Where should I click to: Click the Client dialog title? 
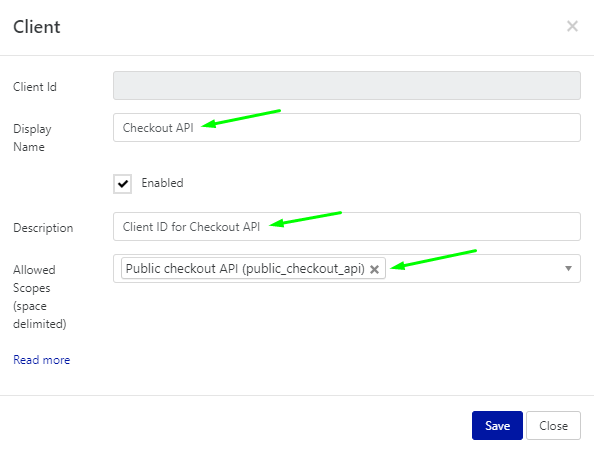pyautogui.click(x=37, y=27)
